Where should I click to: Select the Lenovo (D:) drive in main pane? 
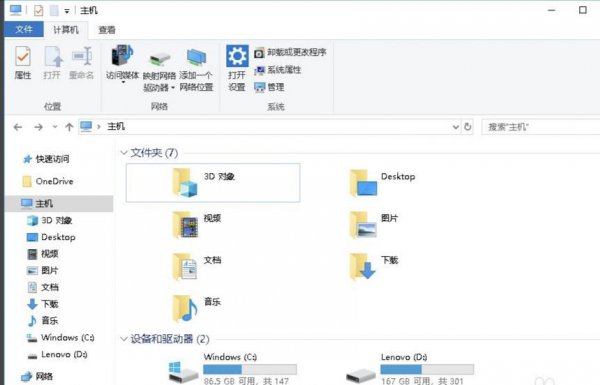pos(409,368)
